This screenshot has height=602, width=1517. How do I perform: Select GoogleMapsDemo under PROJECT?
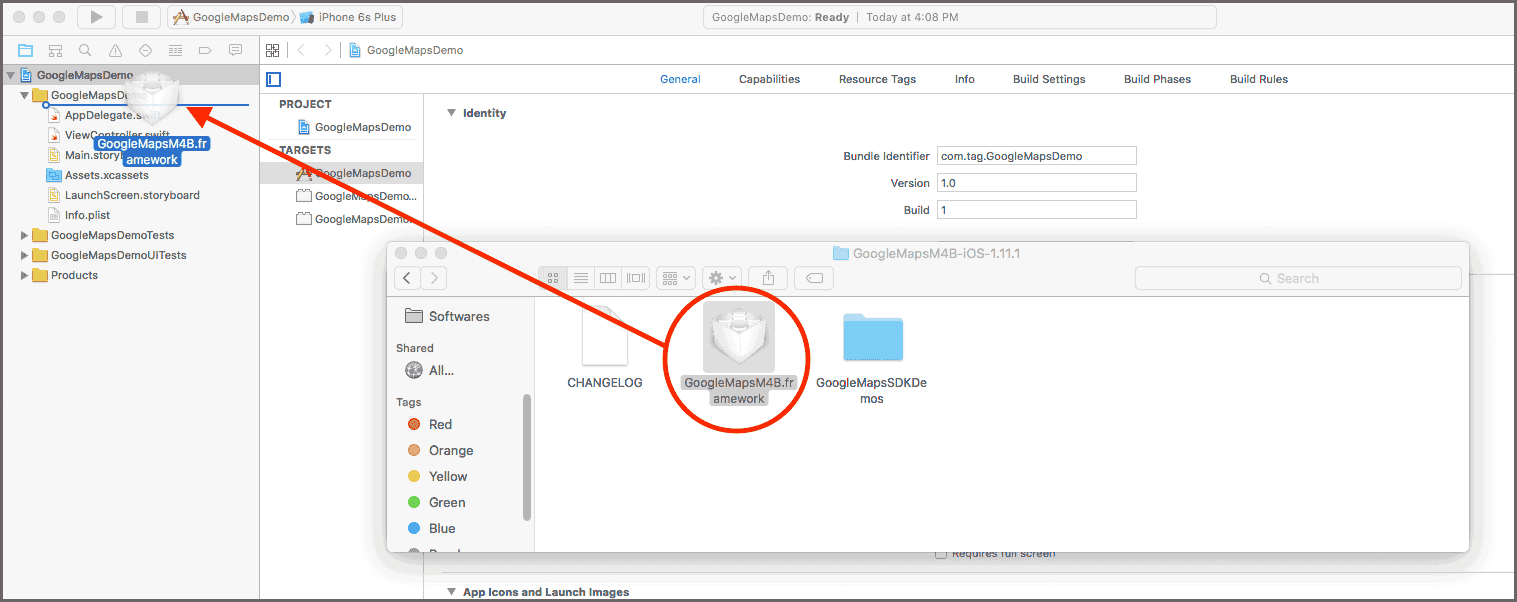[354, 127]
